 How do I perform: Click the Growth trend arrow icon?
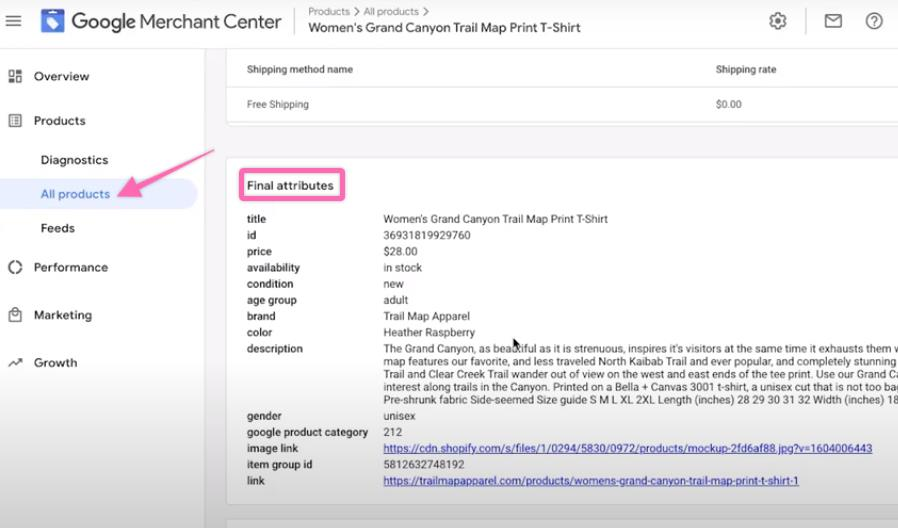pos(15,363)
